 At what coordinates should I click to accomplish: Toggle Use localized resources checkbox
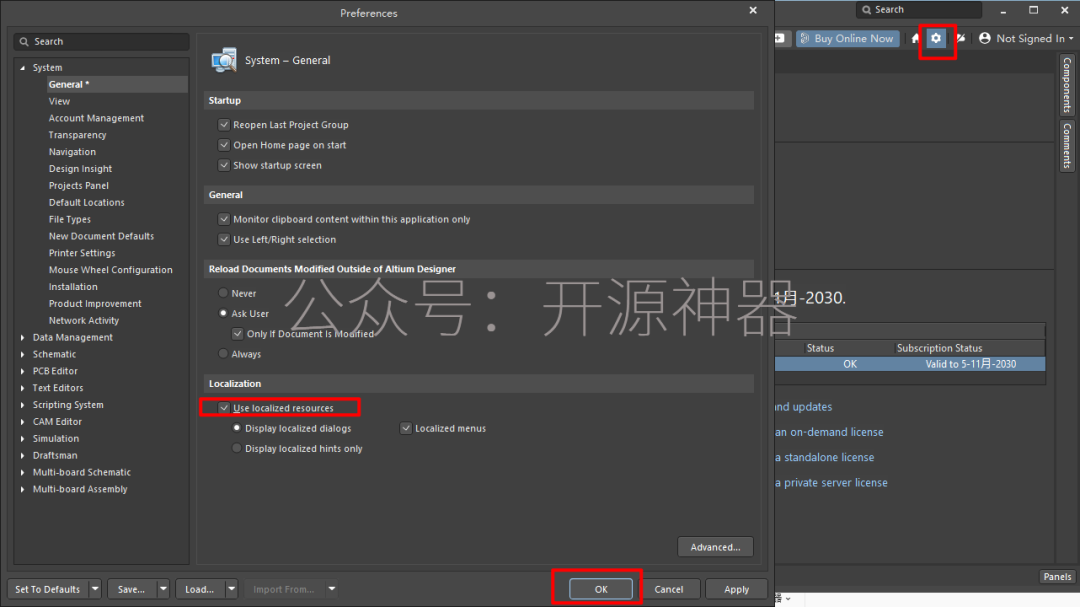pos(224,408)
